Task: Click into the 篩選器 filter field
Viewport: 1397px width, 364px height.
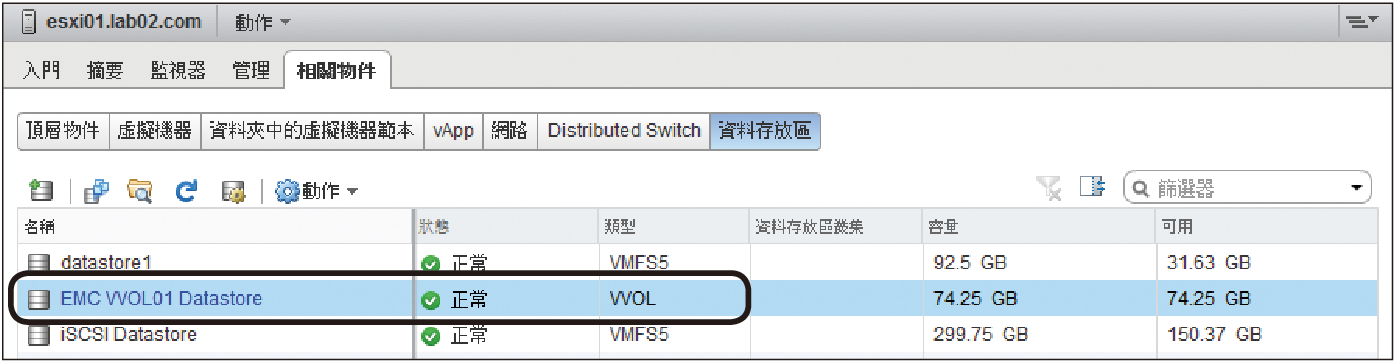Action: tap(1238, 188)
